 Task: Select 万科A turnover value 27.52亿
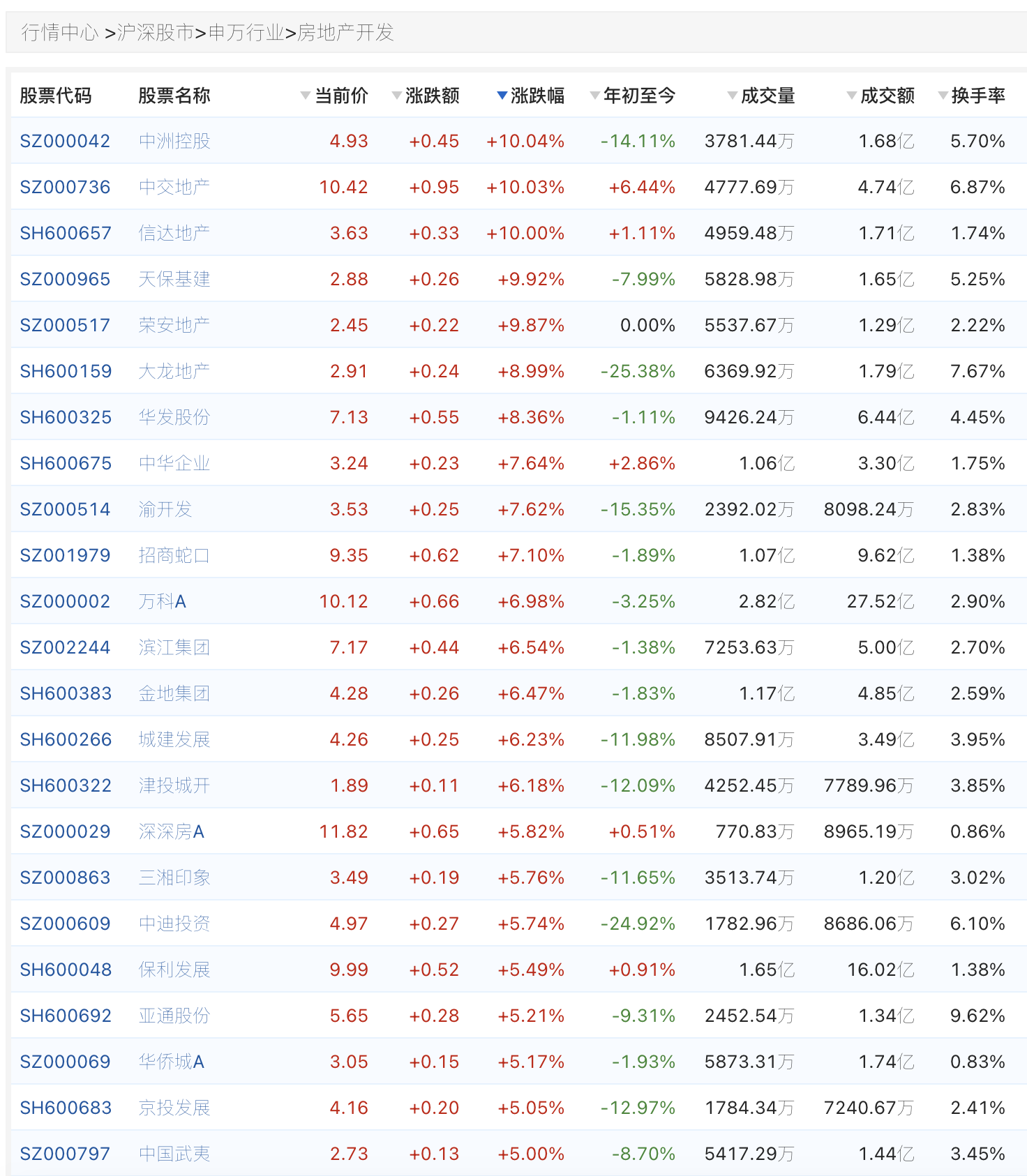[x=880, y=601]
